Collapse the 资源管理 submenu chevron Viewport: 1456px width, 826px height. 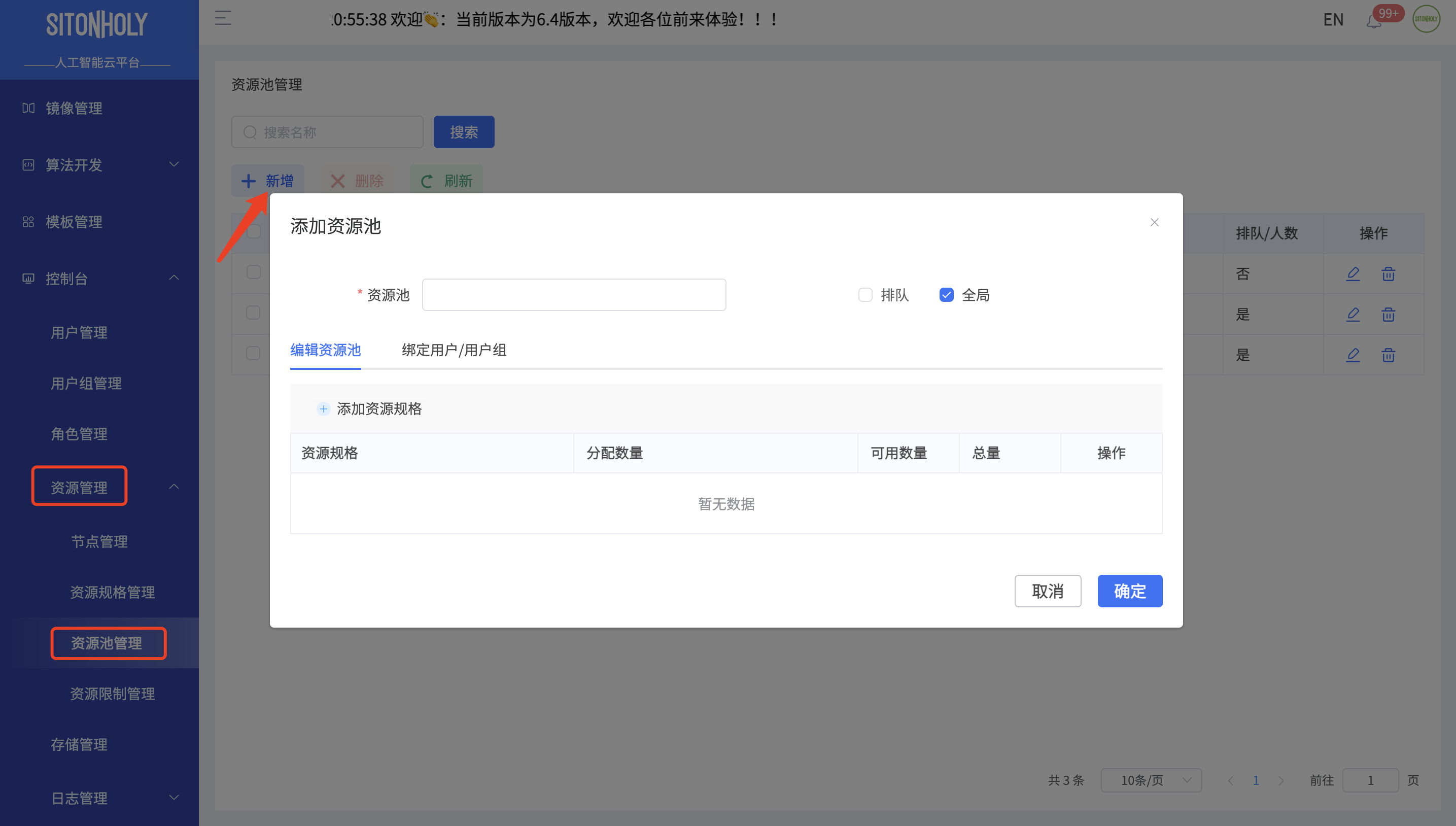pyautogui.click(x=174, y=487)
